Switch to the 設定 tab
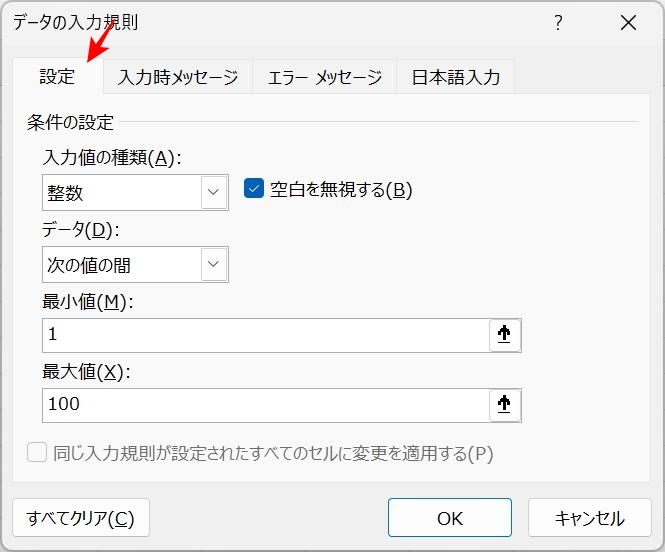This screenshot has width=665, height=552. pos(58,76)
